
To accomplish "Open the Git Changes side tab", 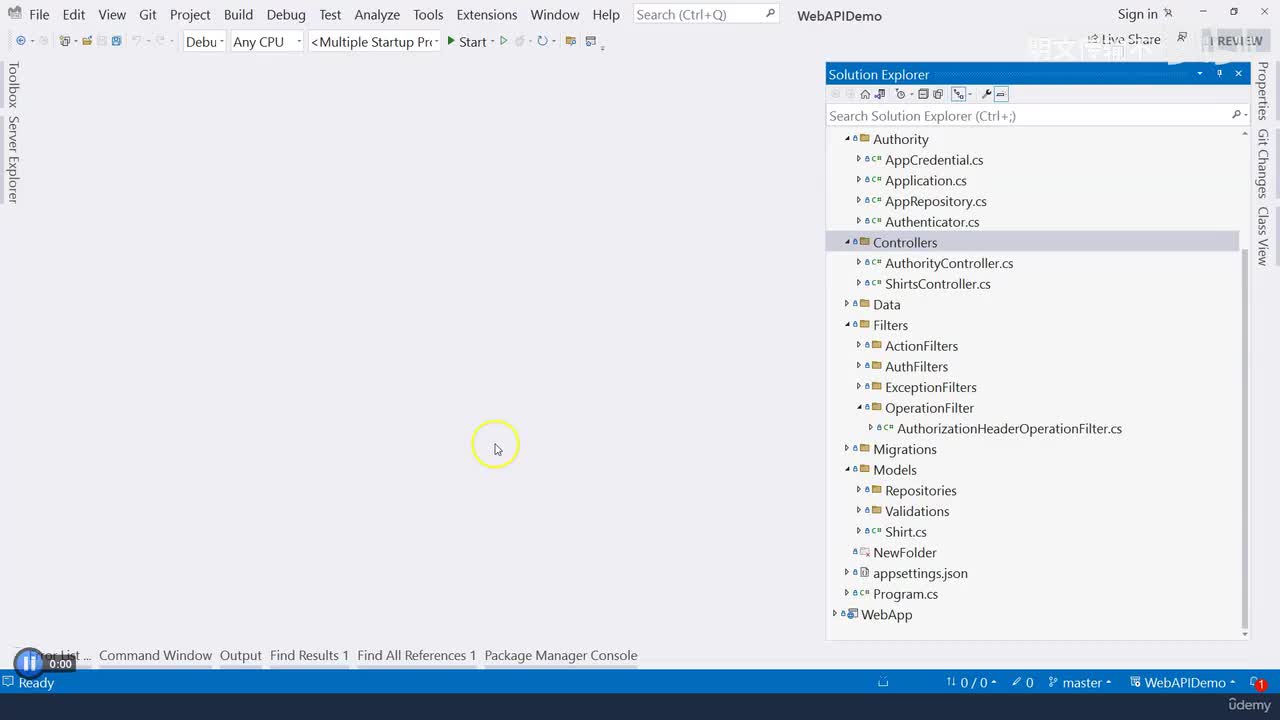I will (1262, 163).
